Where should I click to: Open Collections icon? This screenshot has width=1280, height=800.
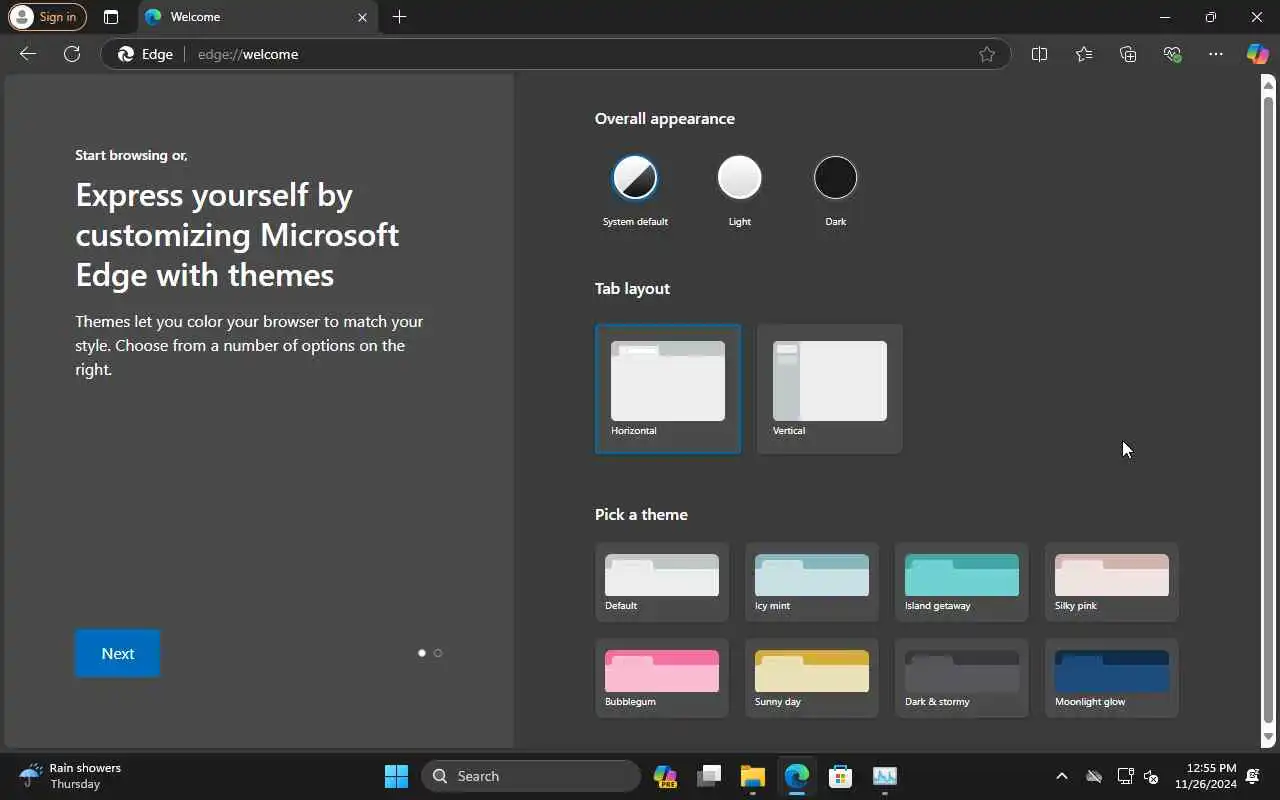[1128, 54]
